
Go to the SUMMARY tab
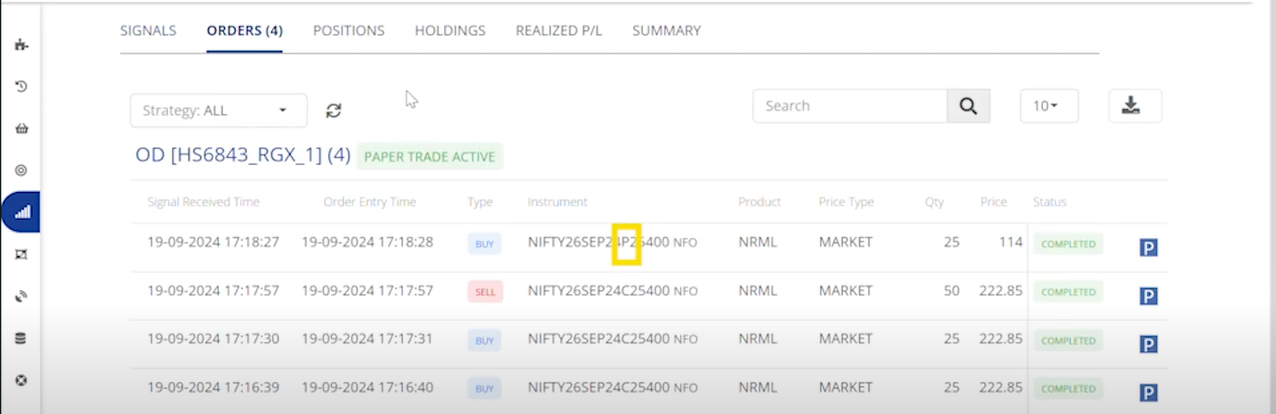[x=666, y=31]
